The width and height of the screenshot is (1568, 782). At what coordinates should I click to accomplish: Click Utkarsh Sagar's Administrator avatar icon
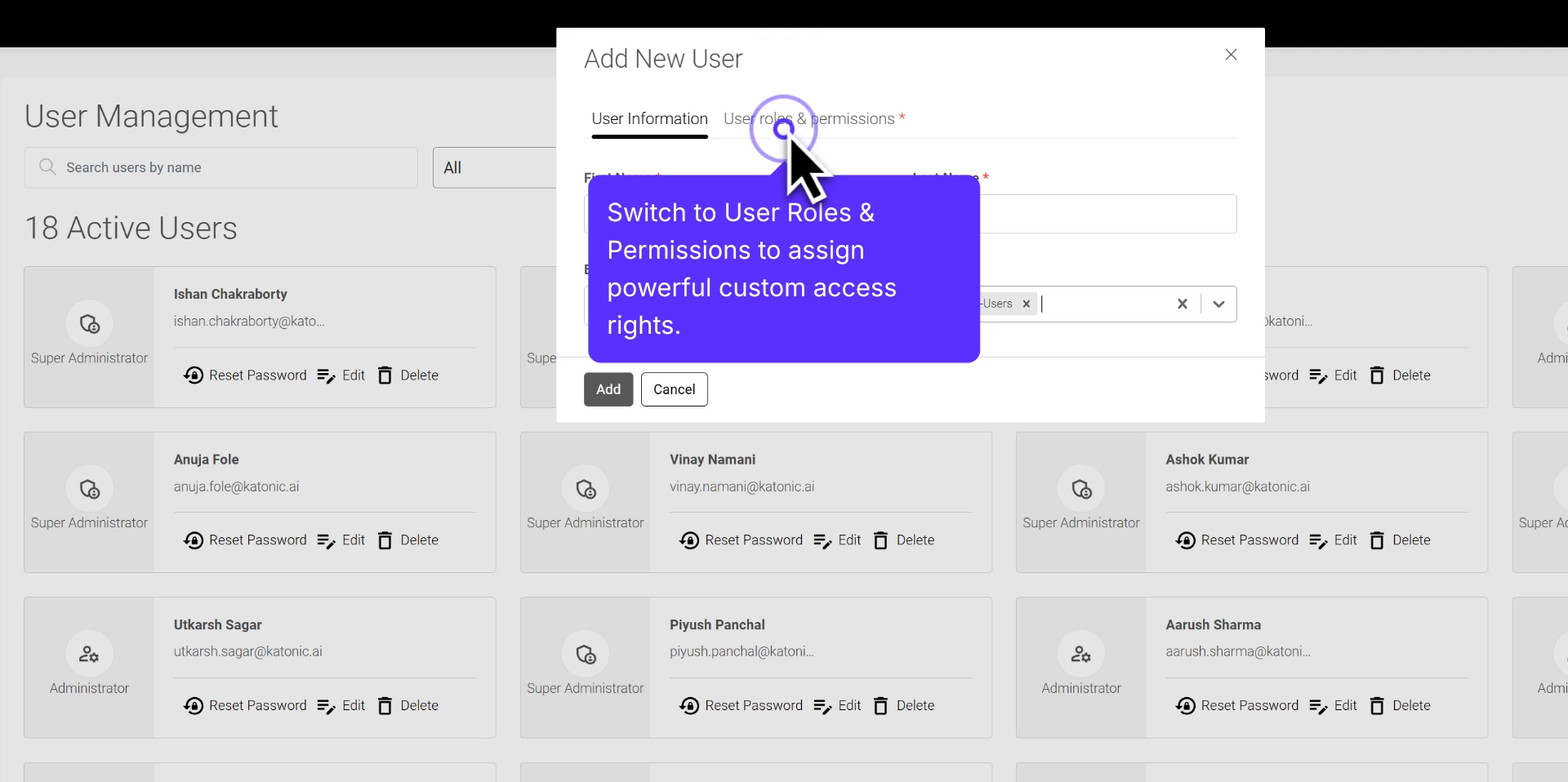tap(89, 654)
